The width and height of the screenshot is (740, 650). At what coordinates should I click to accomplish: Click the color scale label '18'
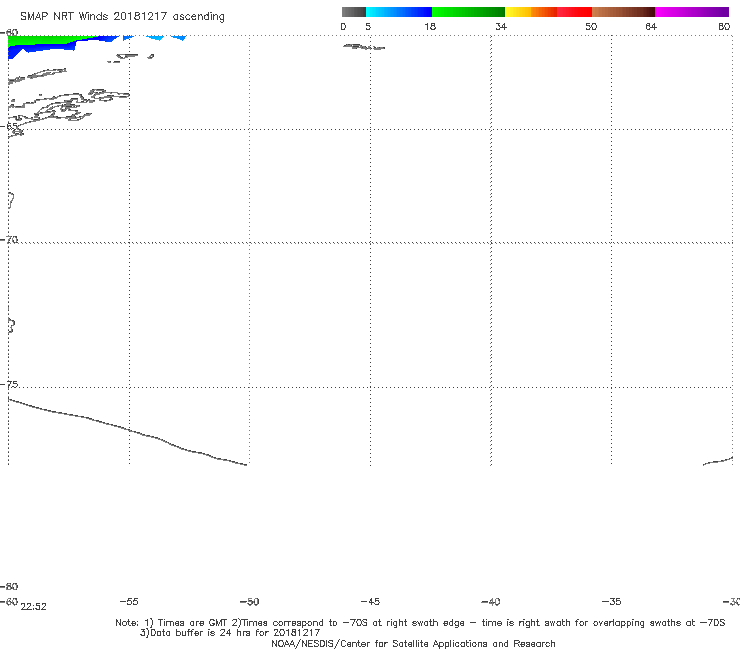pyautogui.click(x=430, y=27)
